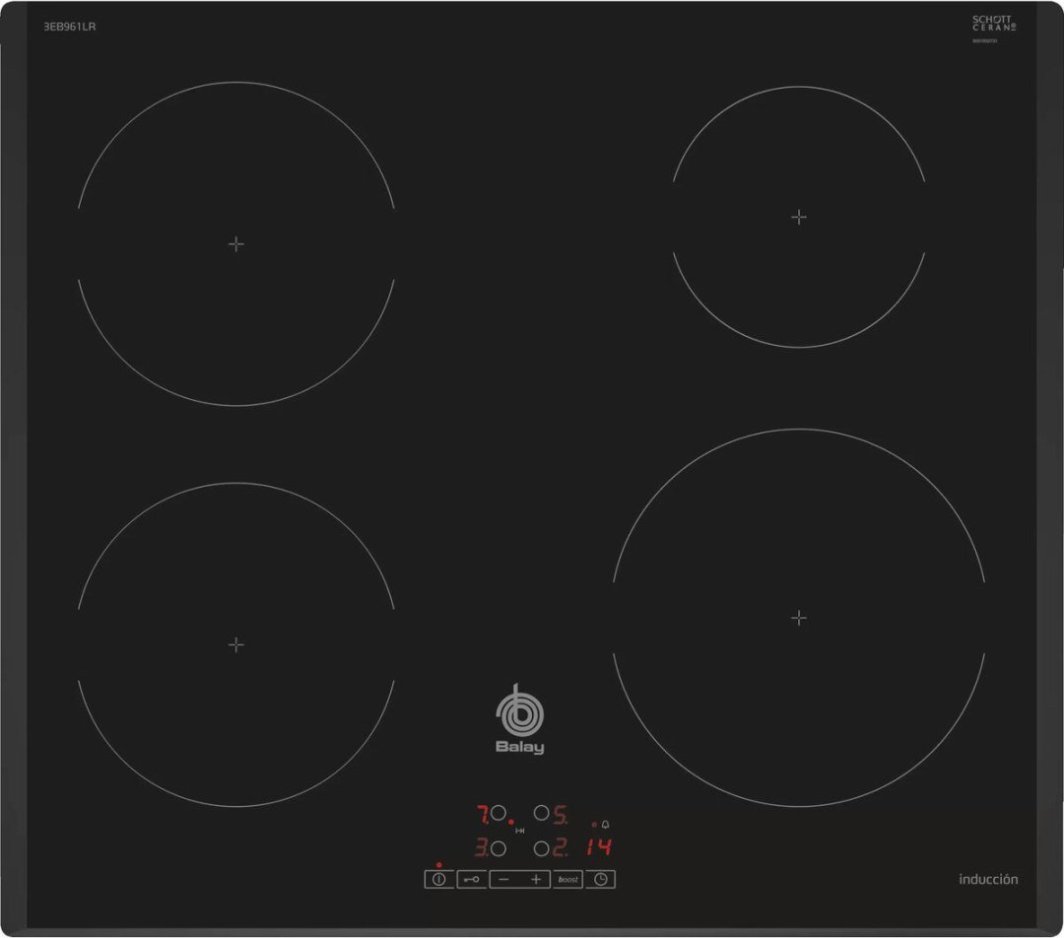1064x938 pixels.
Task: Tap the child lock key symbol
Action: tap(472, 880)
